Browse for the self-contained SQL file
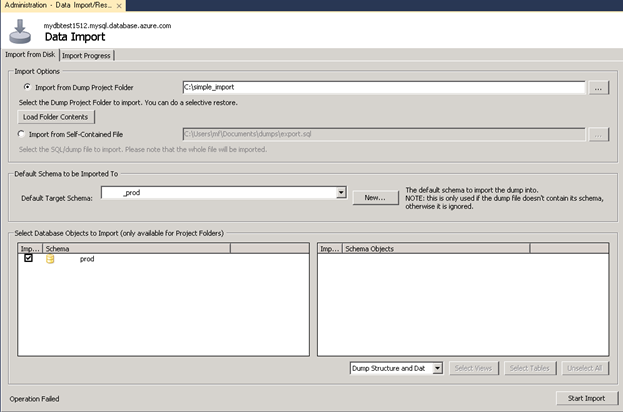Image resolution: width=623 pixels, height=412 pixels. pos(598,135)
